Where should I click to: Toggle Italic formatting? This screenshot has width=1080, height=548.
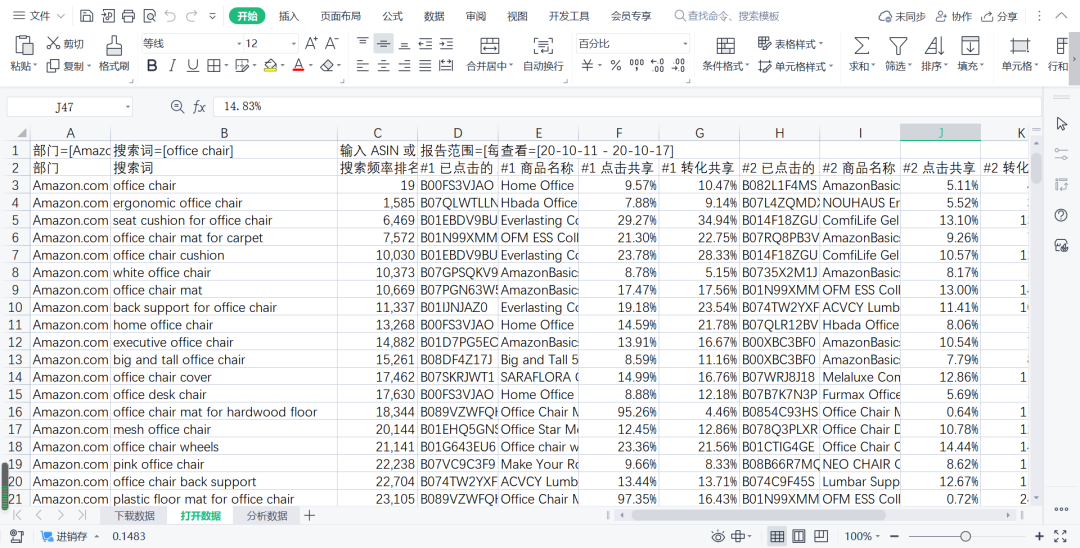(x=172, y=65)
